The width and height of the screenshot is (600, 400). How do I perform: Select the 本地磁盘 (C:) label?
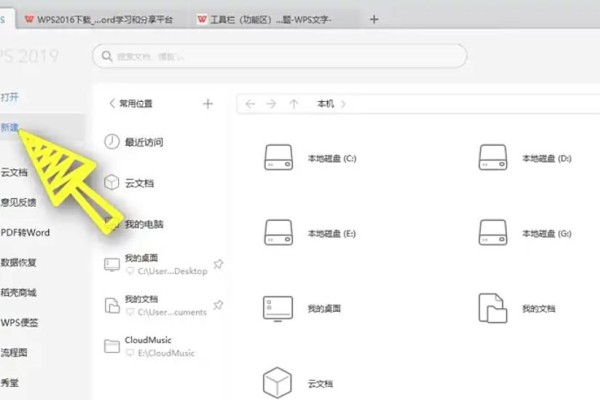[332, 158]
